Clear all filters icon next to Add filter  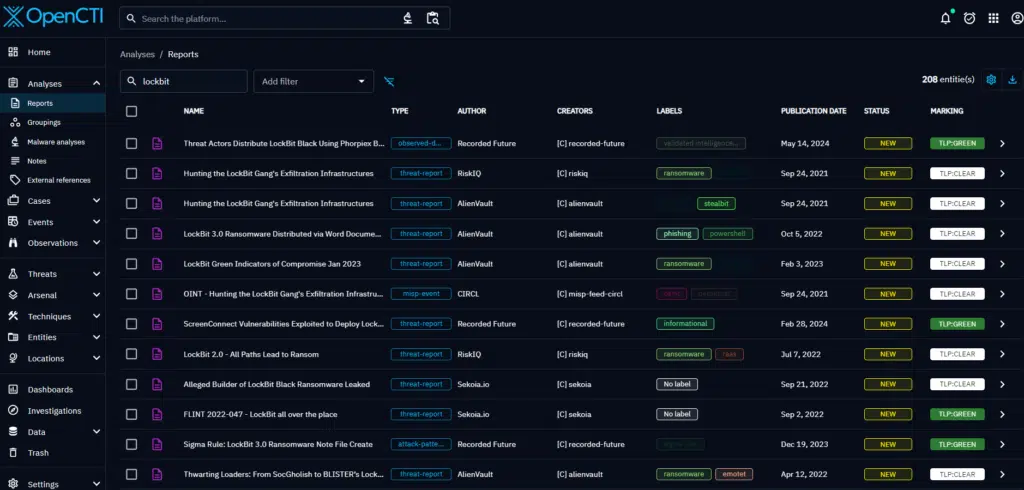coord(389,82)
